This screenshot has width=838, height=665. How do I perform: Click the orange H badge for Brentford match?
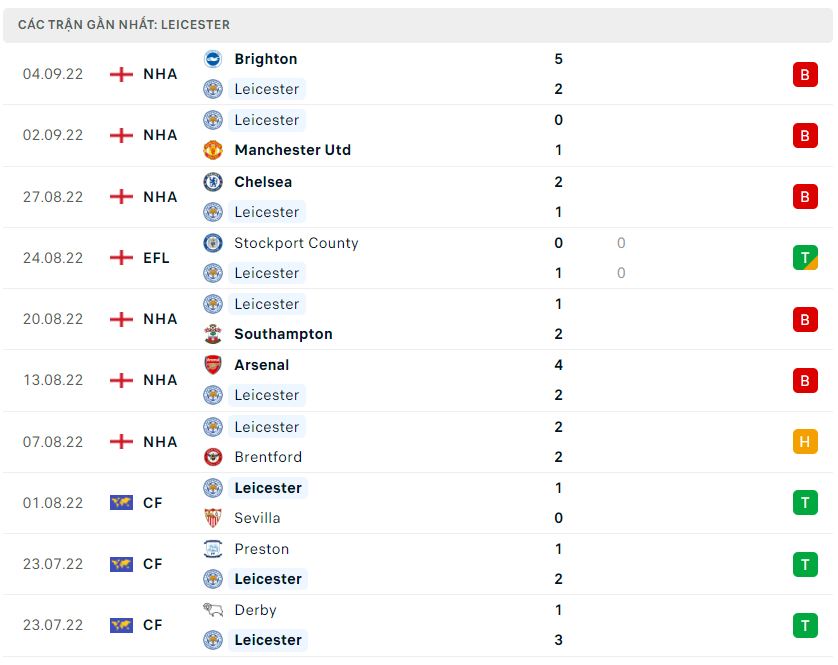[x=805, y=442]
